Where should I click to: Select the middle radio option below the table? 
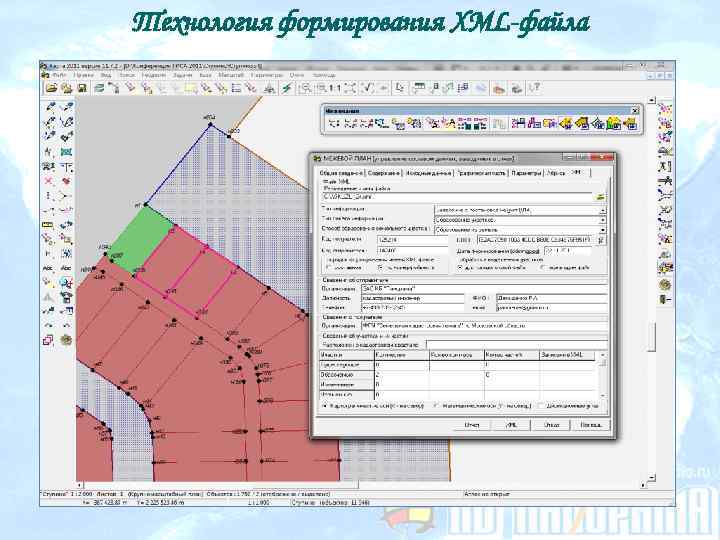pos(437,406)
